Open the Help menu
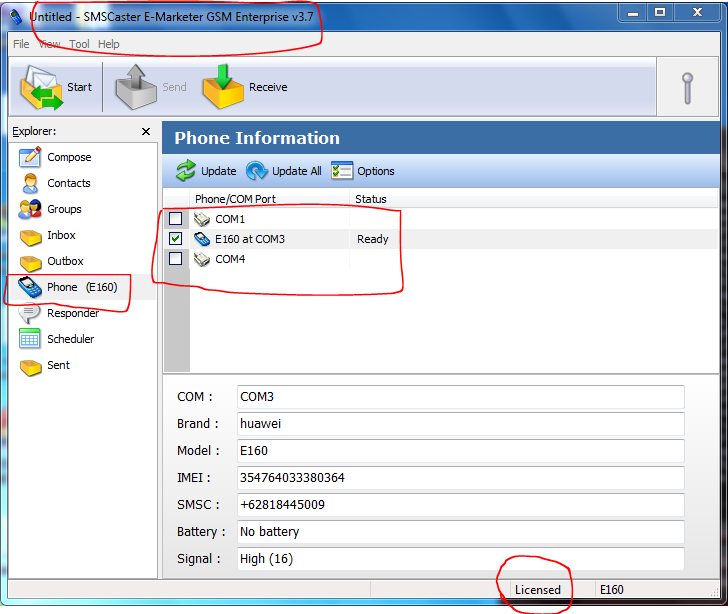Screen dimensions: 728x614 (x=109, y=44)
